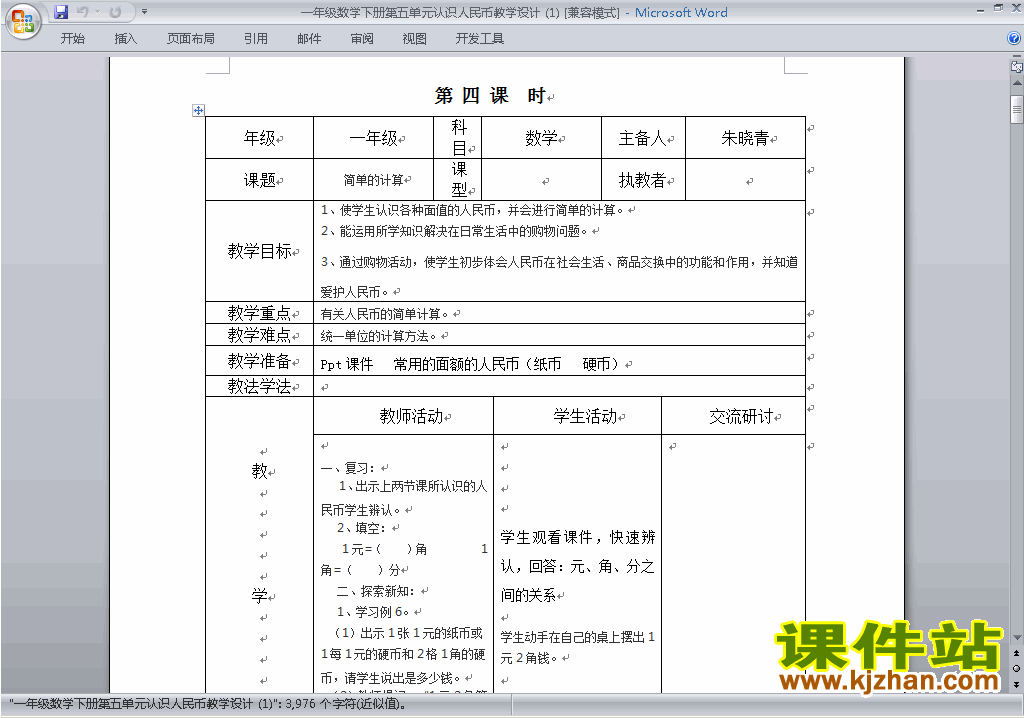Viewport: 1024px width, 718px height.
Task: Click objective line 1 about 各种面值的人民币
Action: (472, 210)
